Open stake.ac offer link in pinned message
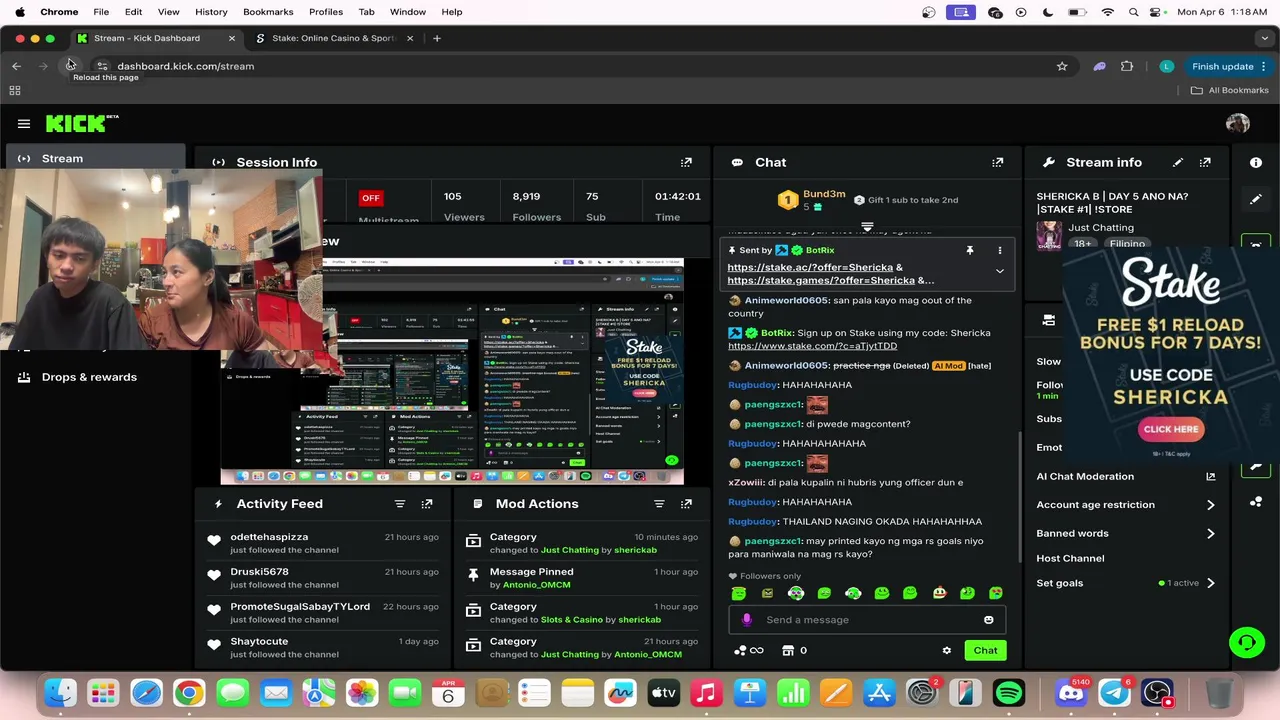Viewport: 1280px width, 720px height. pos(810,268)
